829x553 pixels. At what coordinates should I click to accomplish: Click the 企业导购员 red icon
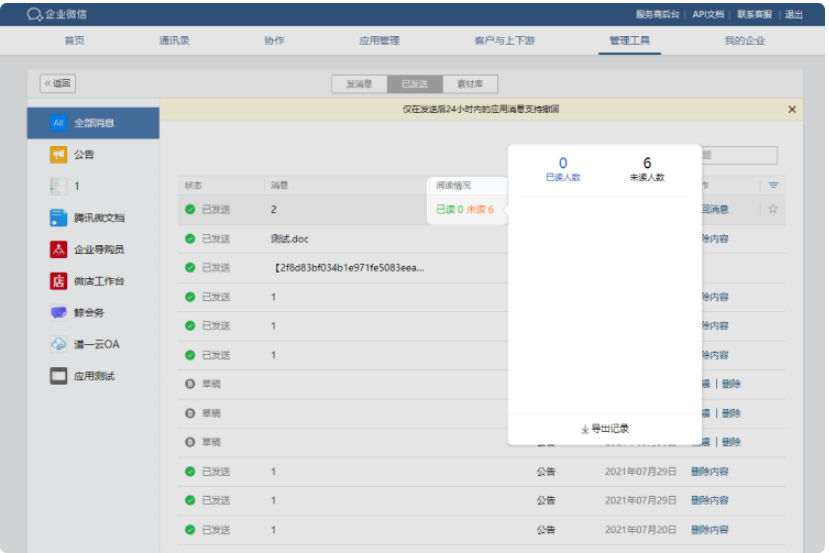coord(58,249)
